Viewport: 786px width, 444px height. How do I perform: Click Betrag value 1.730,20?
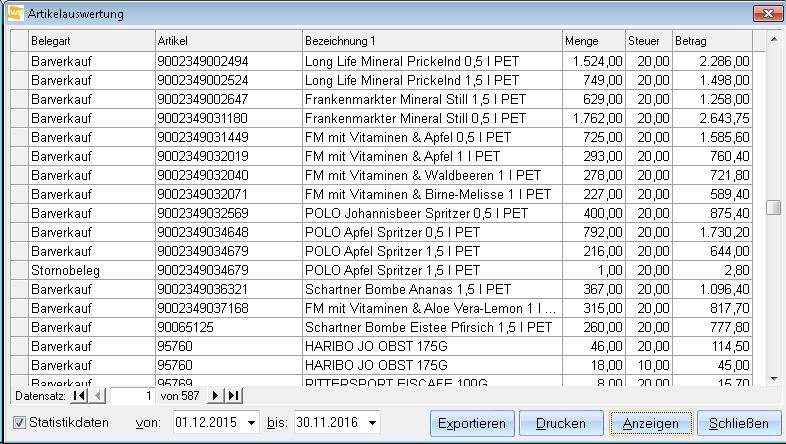click(724, 233)
